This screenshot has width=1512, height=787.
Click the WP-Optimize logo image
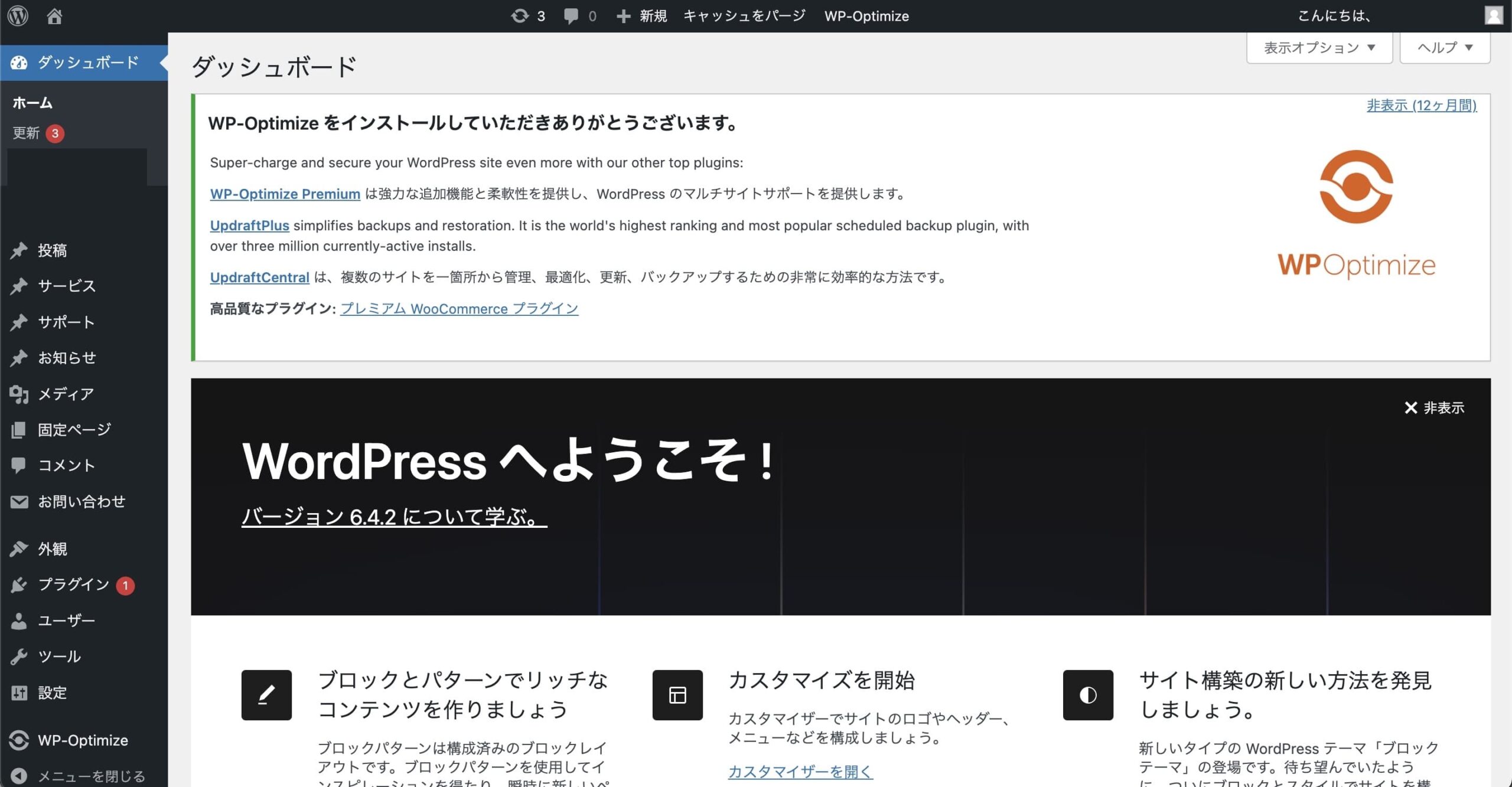click(x=1357, y=214)
